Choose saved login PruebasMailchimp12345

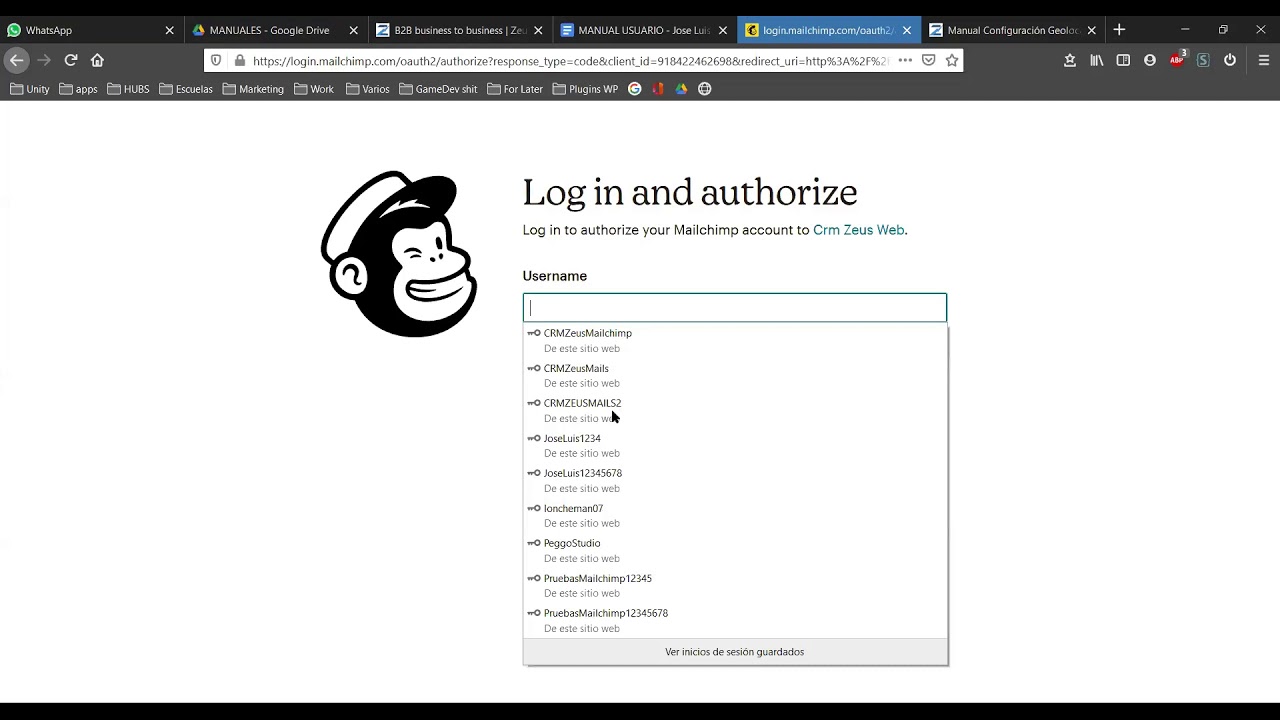[735, 585]
